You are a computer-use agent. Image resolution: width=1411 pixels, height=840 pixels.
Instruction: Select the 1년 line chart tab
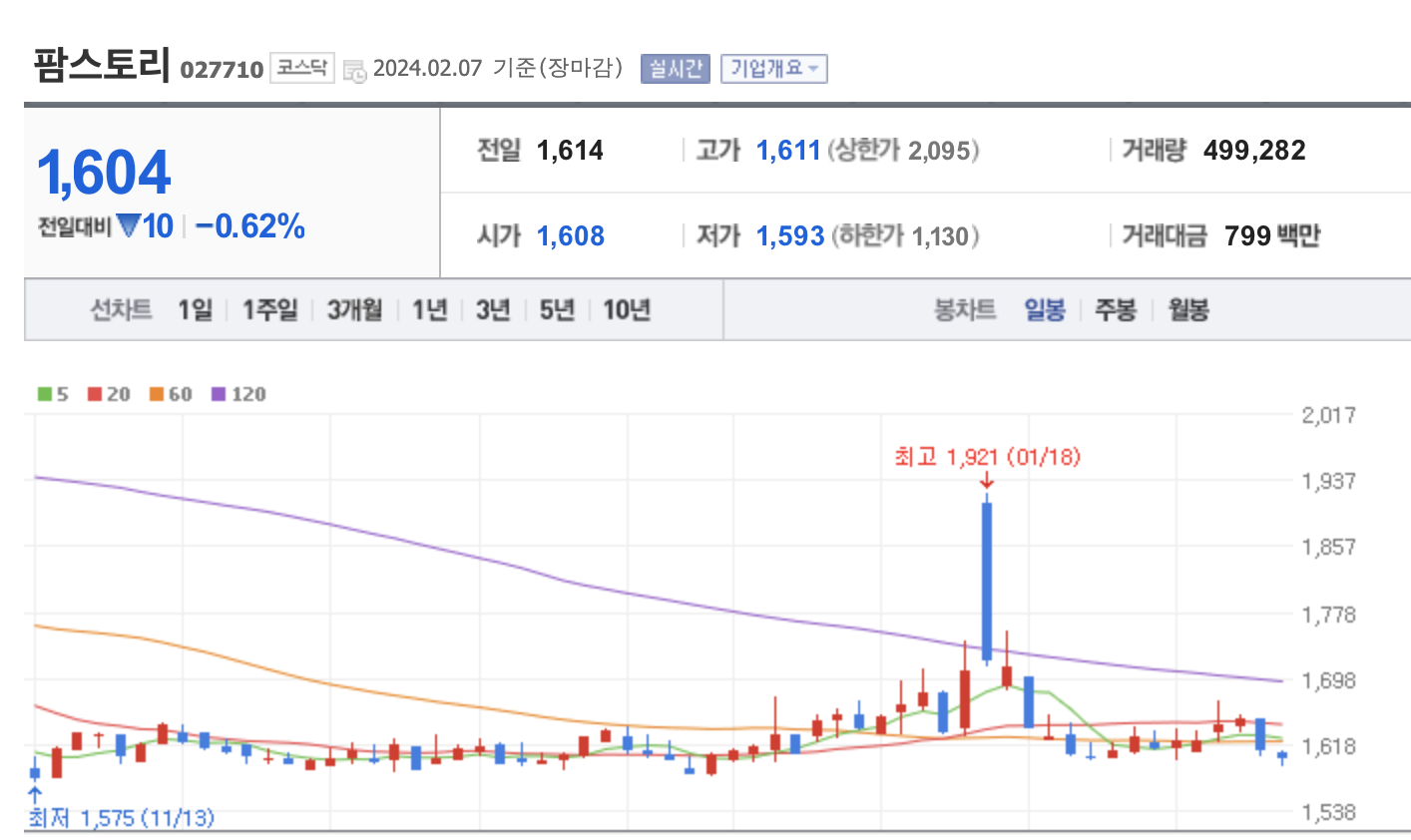coord(430,310)
